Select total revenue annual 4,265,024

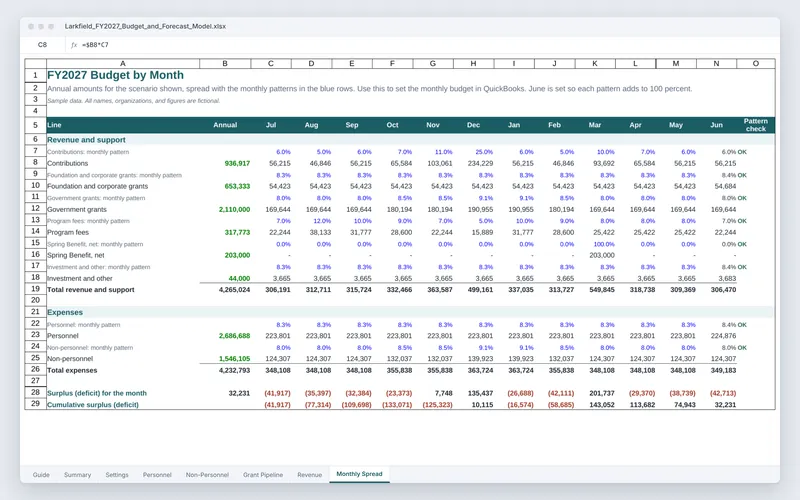[x=235, y=289]
